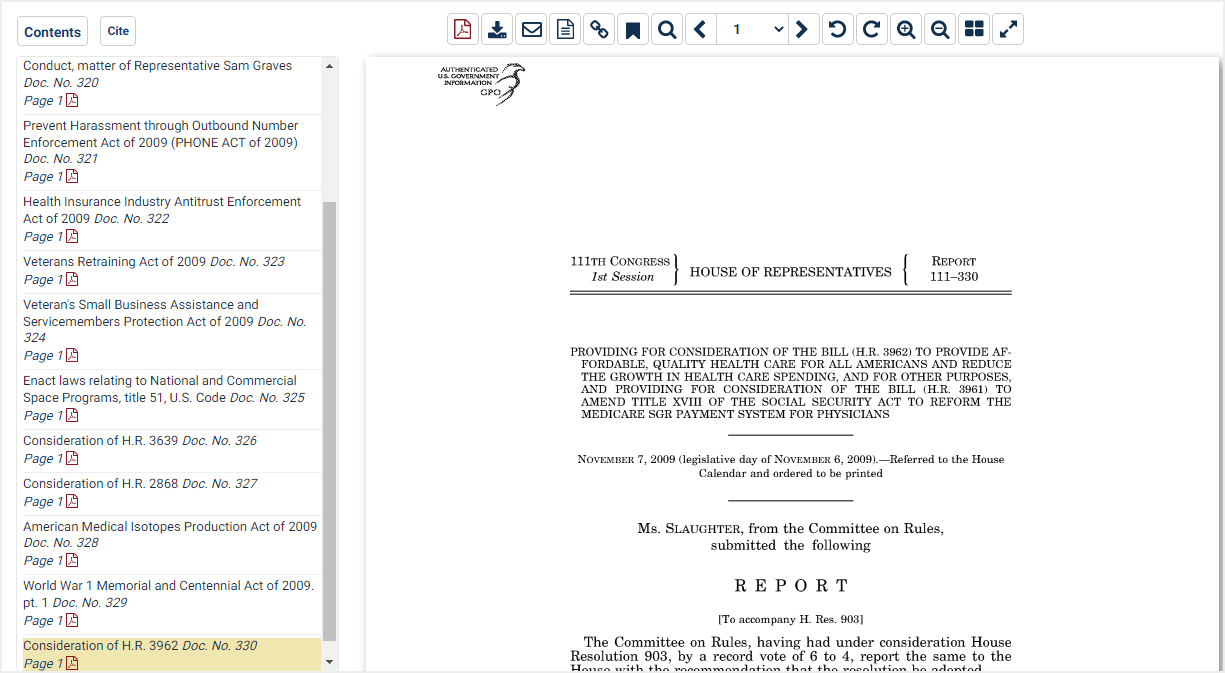The height and width of the screenshot is (673, 1225).
Task: Click the Cite button
Action: pyautogui.click(x=117, y=31)
